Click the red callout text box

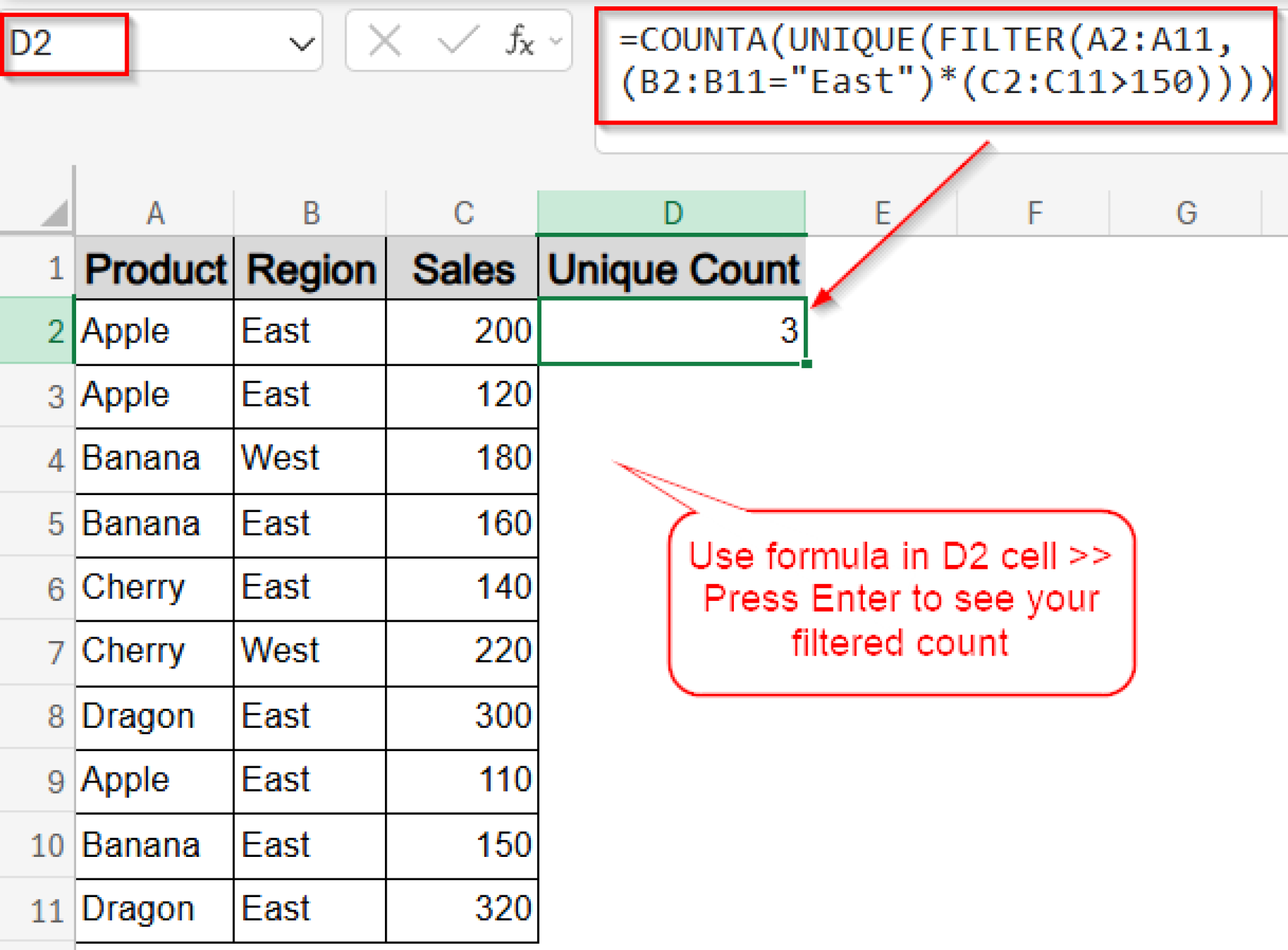pyautogui.click(x=901, y=601)
